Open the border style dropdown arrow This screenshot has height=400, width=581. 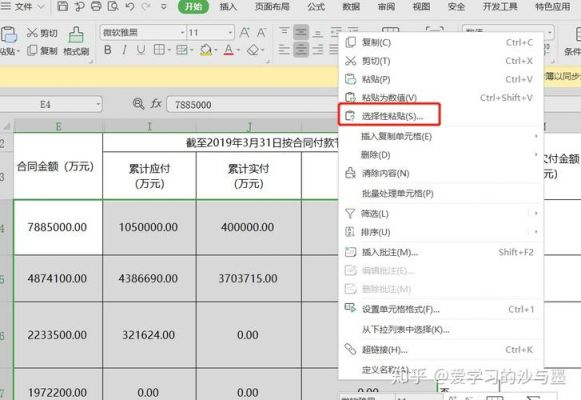(169, 50)
